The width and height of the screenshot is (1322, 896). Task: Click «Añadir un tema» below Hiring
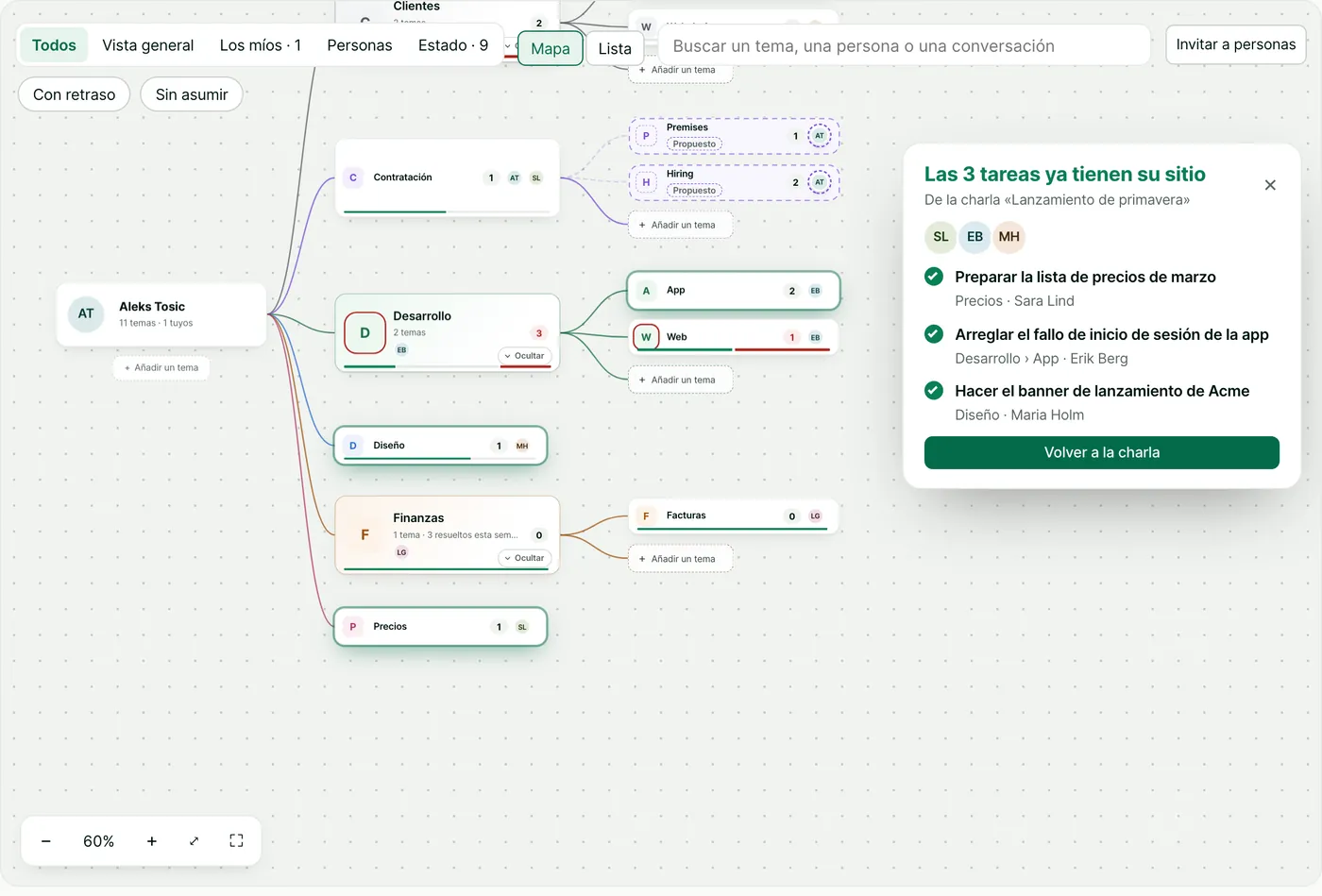click(x=681, y=226)
